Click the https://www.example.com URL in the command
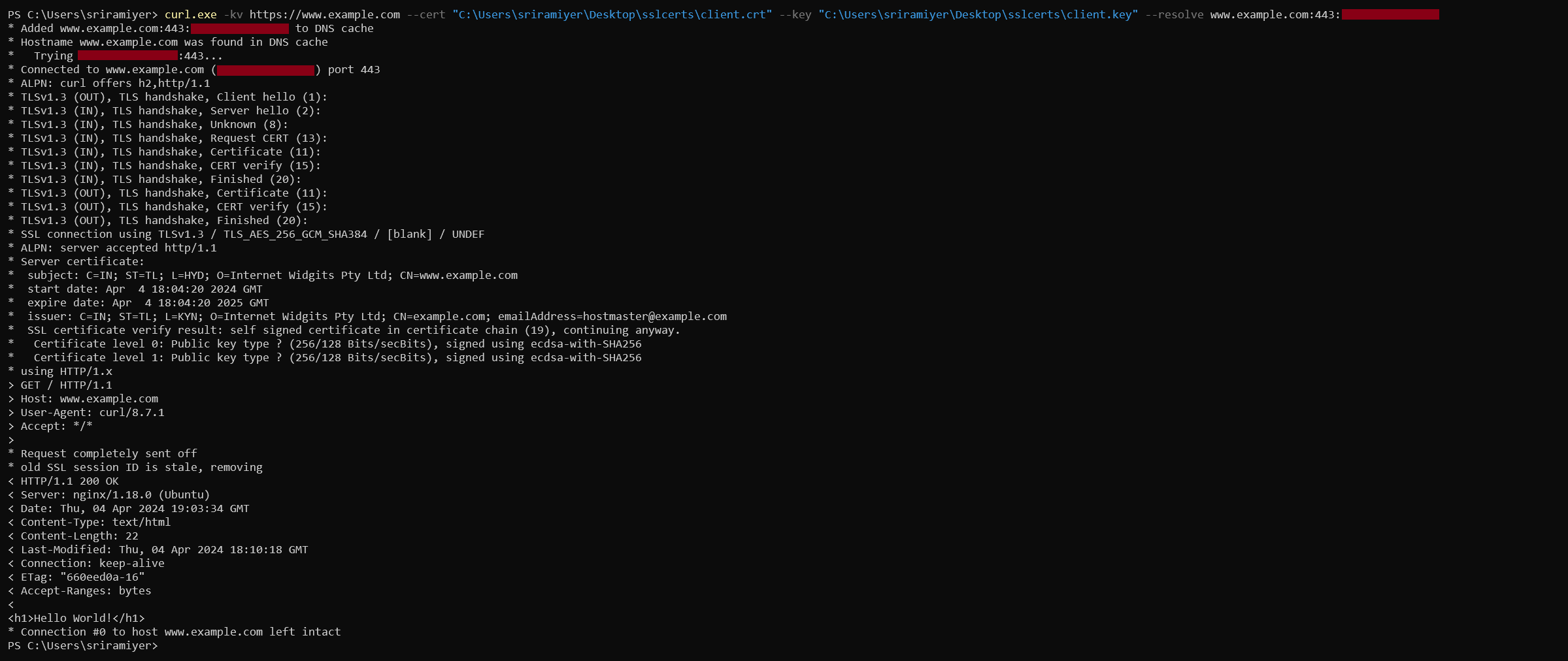Image resolution: width=1568 pixels, height=661 pixels. (x=324, y=14)
